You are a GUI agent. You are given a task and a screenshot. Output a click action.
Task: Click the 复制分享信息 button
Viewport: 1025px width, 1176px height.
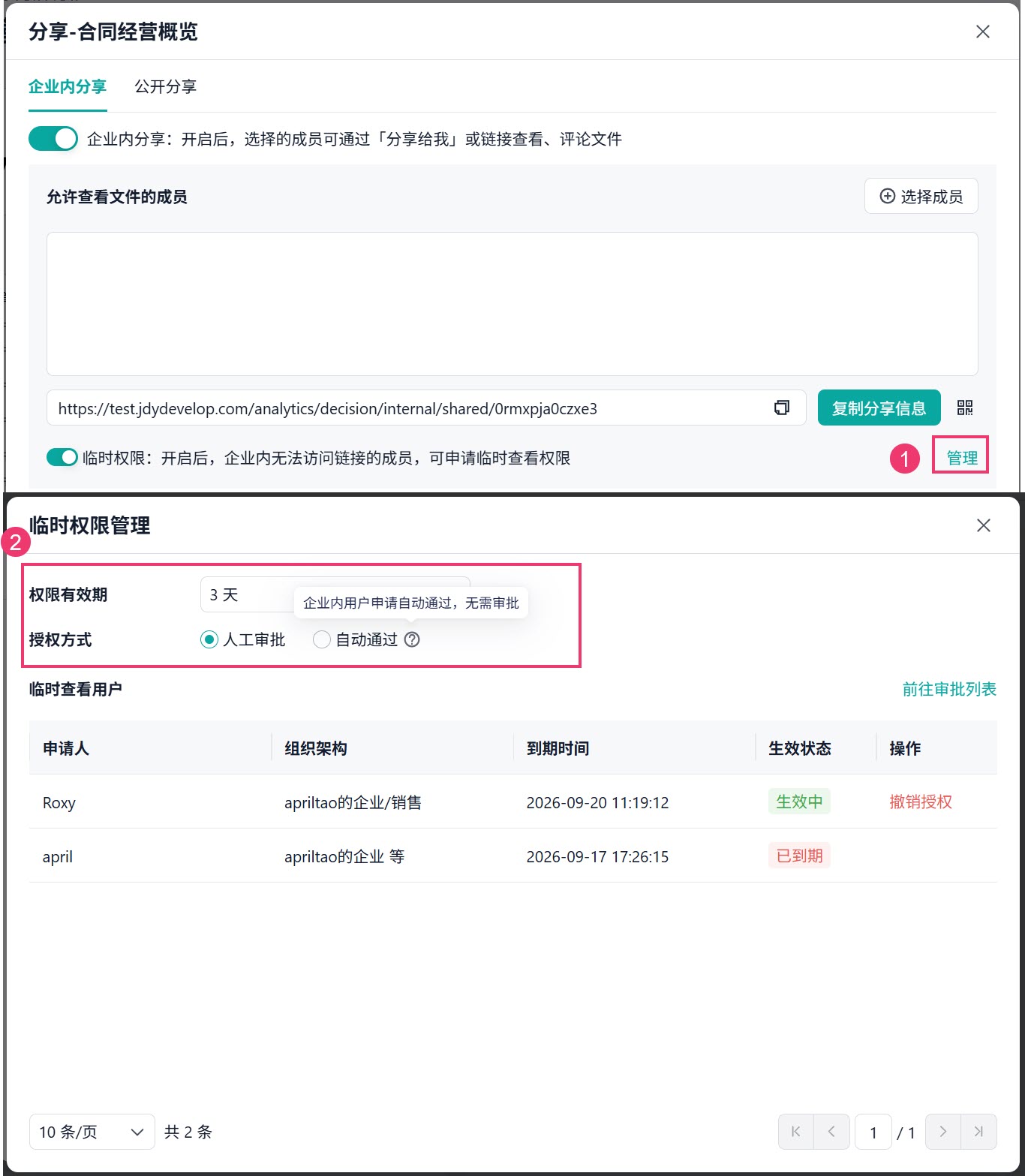[x=879, y=408]
